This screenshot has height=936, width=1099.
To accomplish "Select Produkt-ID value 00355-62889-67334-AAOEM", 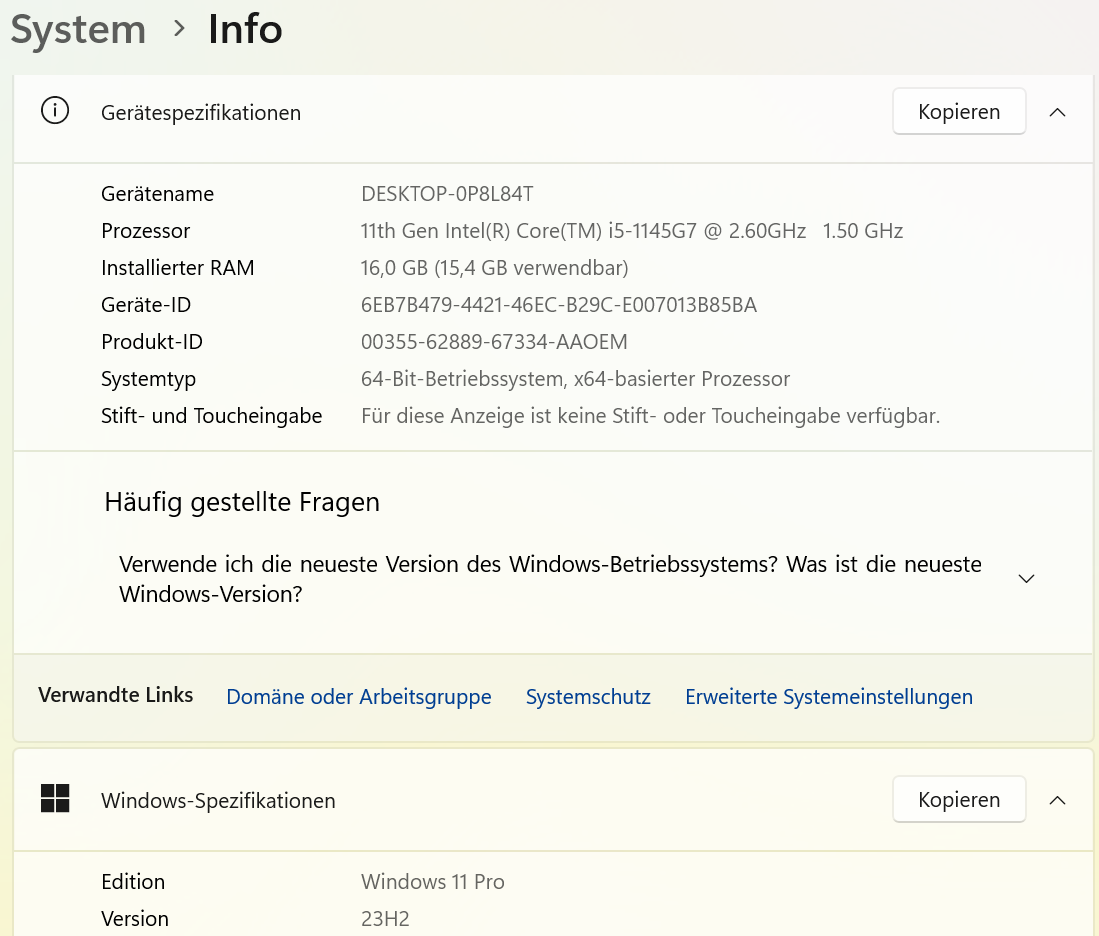I will 494,342.
